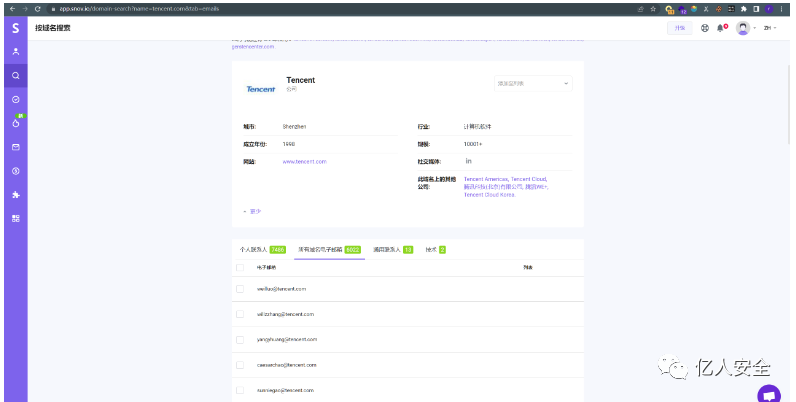Click the weiliuo@tencent.com email text
Screen dimensions: 796x402
(281, 289)
